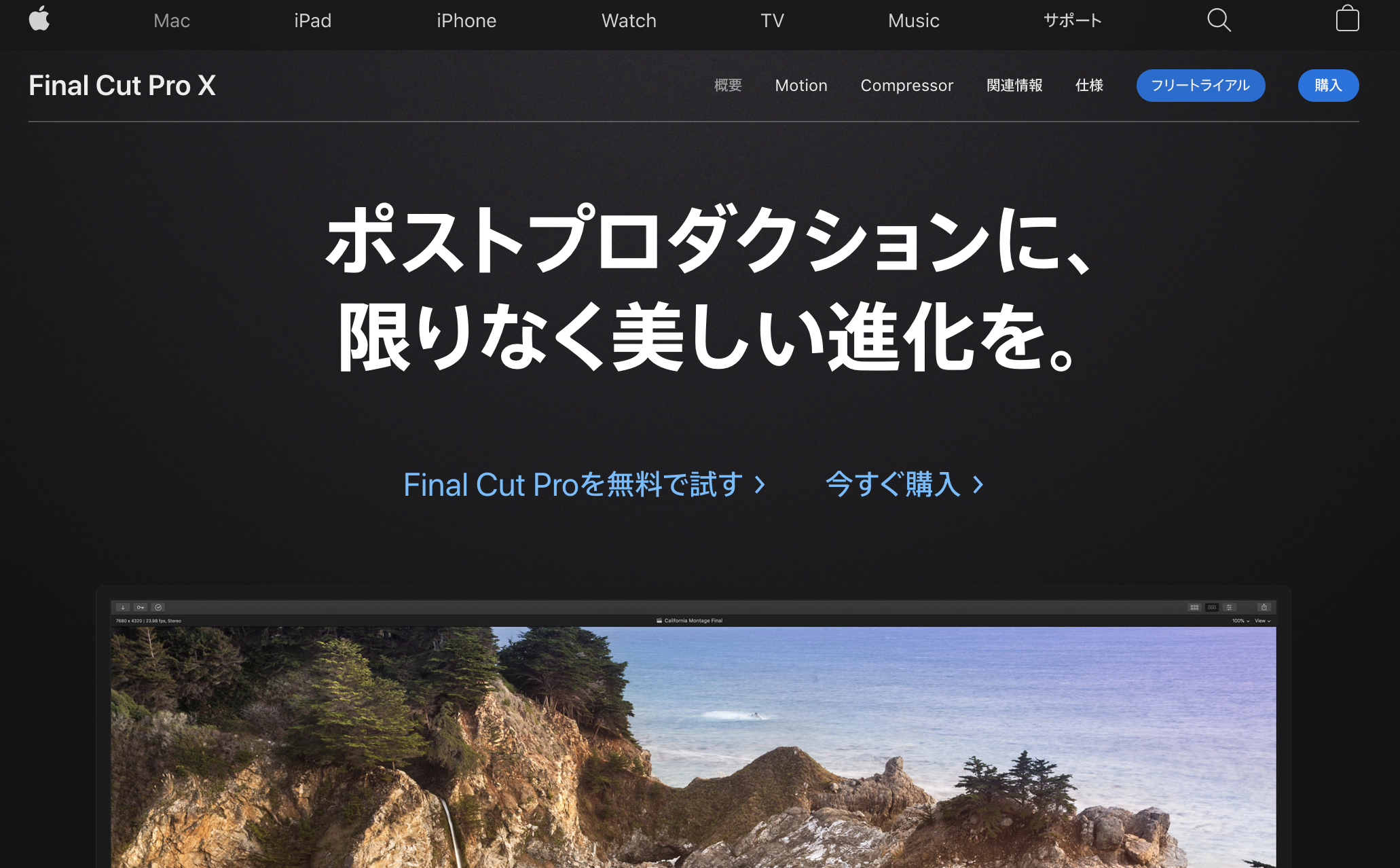The height and width of the screenshot is (868, 1400).
Task: Click Final Cut Proを無料で試す link
Action: (580, 484)
